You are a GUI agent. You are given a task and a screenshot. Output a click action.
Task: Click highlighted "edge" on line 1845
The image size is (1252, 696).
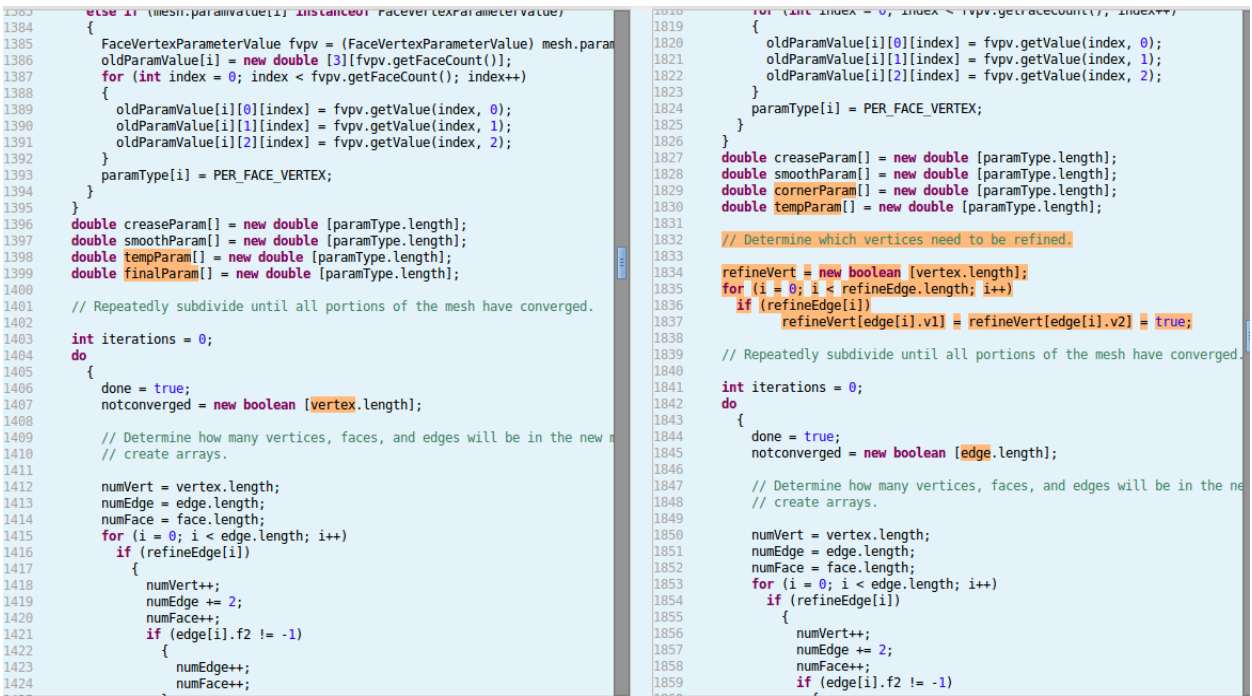coord(975,453)
